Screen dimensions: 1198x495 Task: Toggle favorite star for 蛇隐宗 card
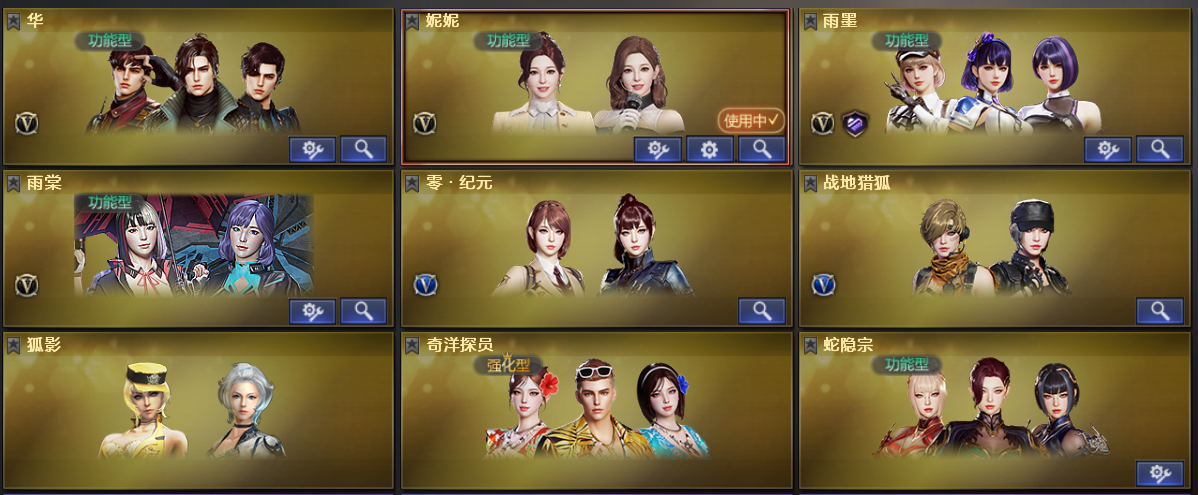click(811, 345)
